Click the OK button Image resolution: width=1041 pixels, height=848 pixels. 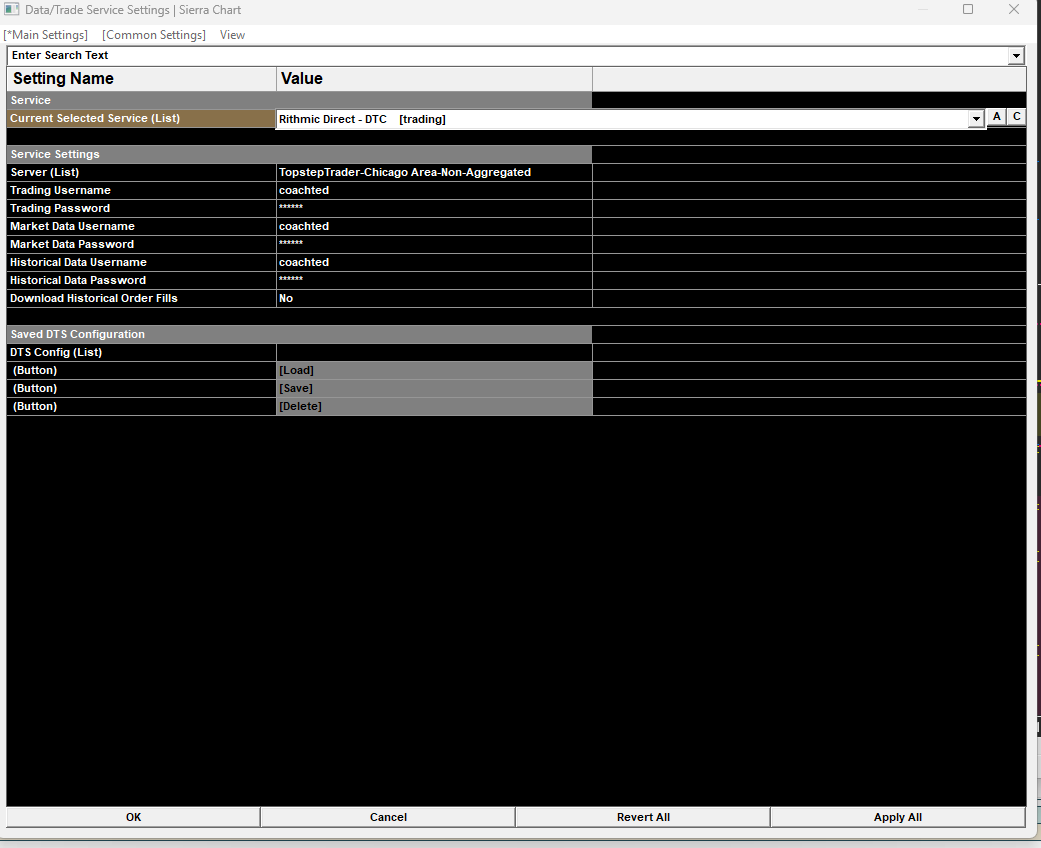point(133,817)
